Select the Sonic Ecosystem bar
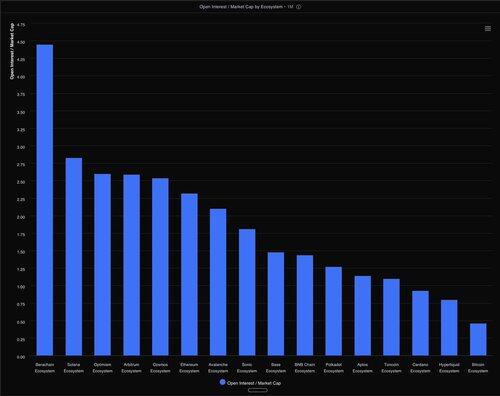 coord(247,292)
